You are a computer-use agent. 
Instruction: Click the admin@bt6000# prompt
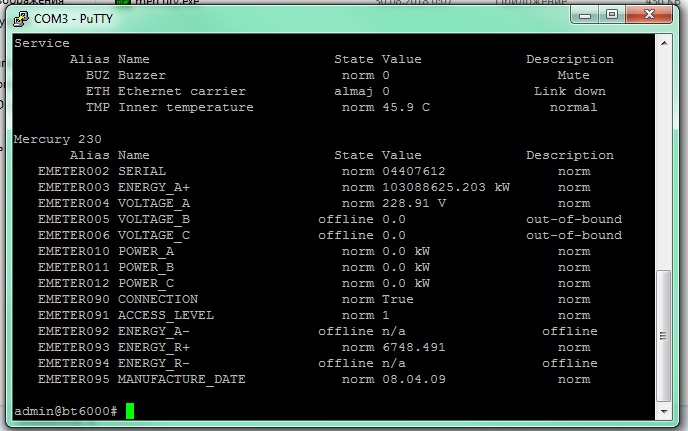(66, 411)
